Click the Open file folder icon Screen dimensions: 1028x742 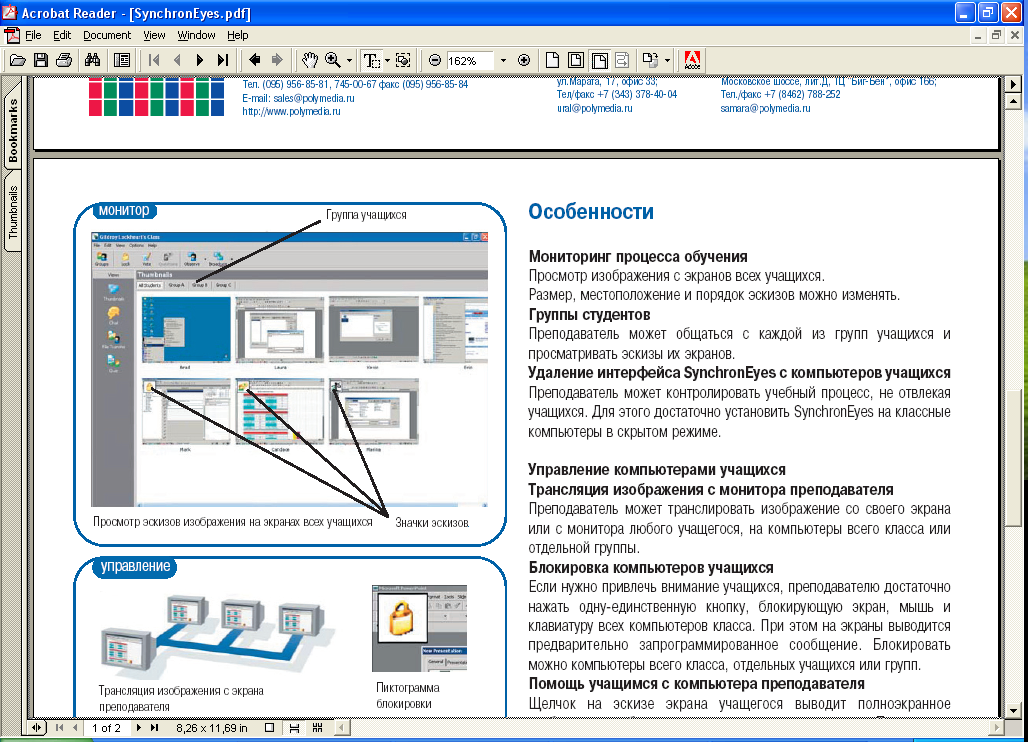(18, 60)
